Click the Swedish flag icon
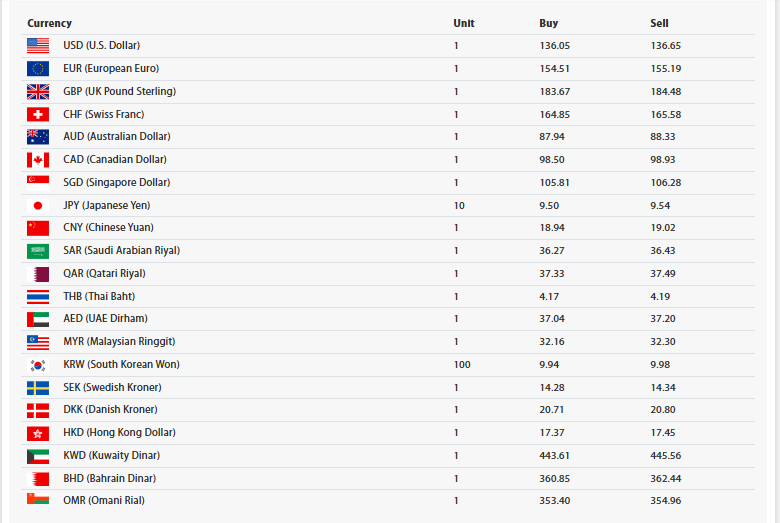The image size is (780, 523). tap(38, 388)
